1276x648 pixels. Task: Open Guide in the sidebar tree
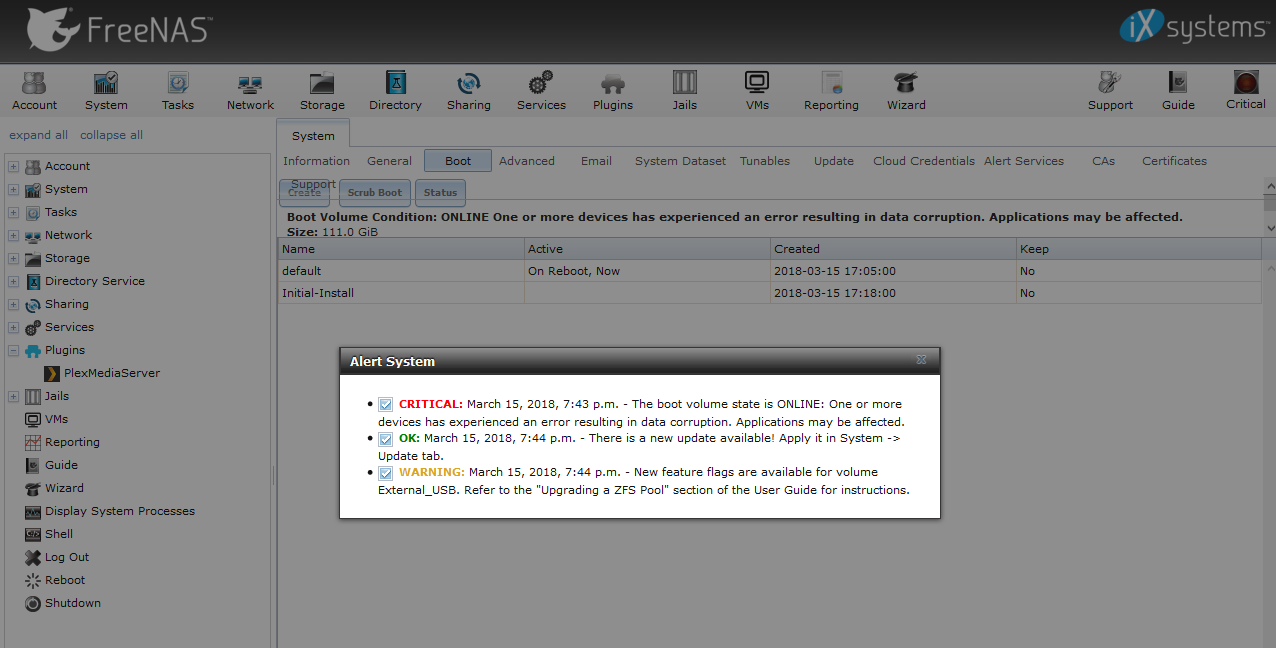(x=51, y=465)
